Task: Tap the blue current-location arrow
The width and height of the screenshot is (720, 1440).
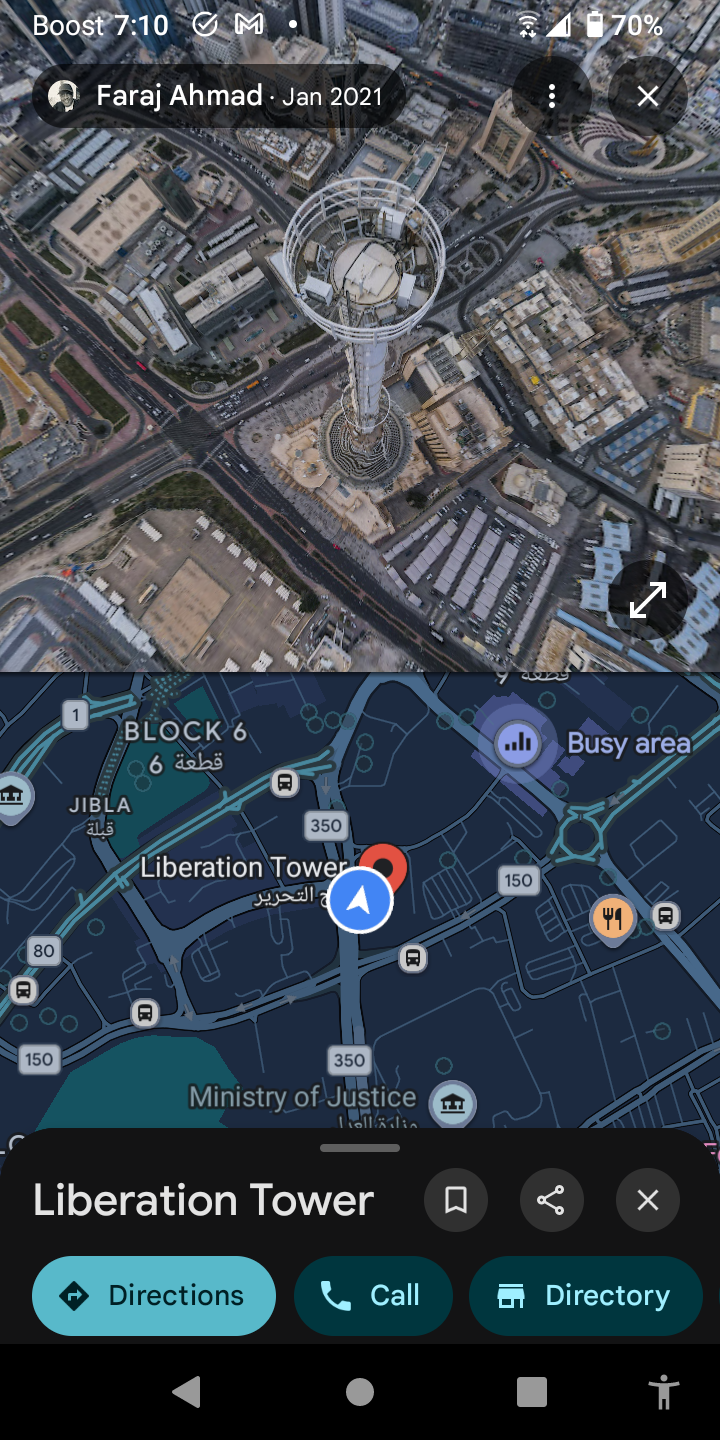Action: pos(360,900)
